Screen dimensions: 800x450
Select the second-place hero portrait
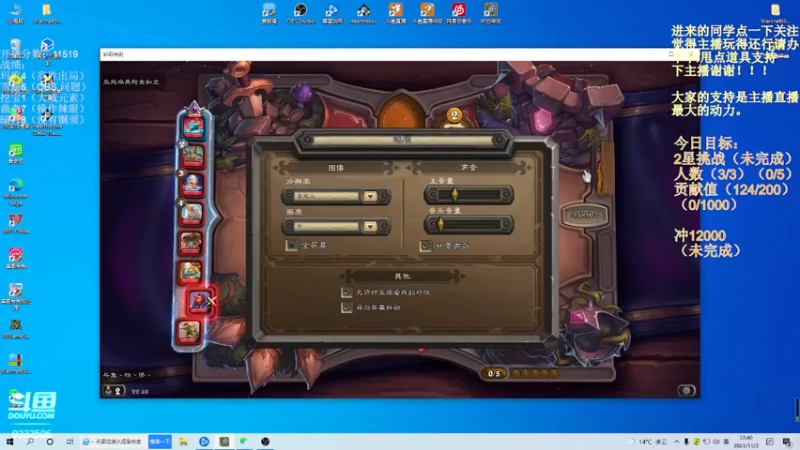pos(193,156)
